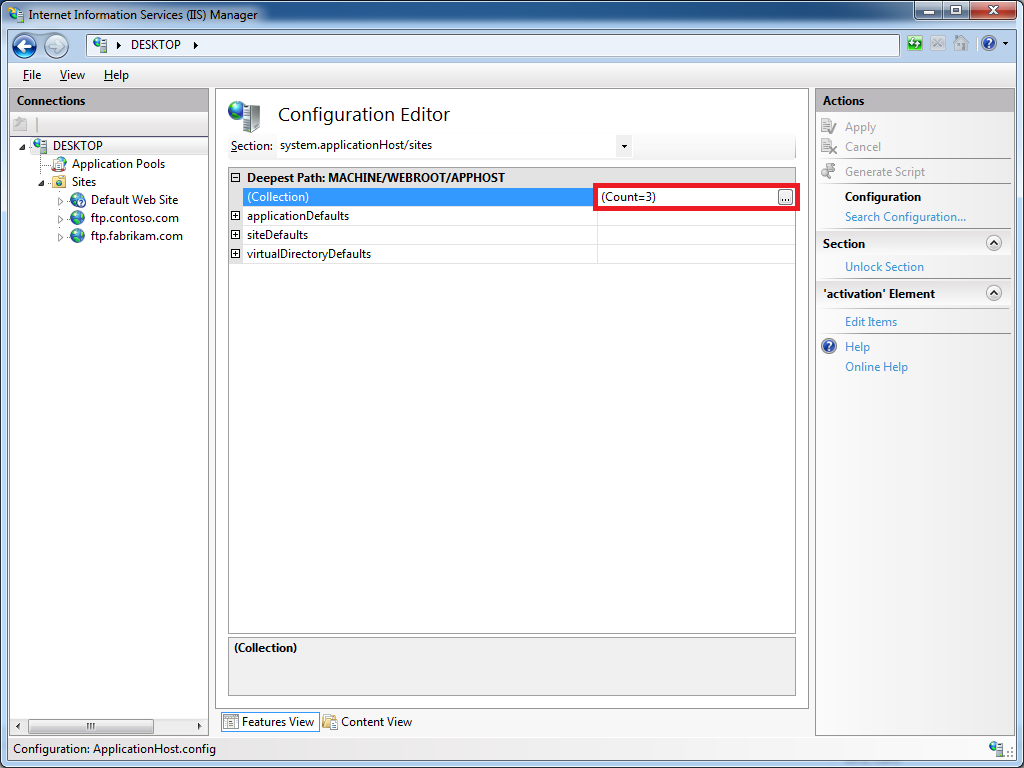Click the Default Web Site globe icon
Viewport: 1024px width, 768px height.
tap(78, 200)
